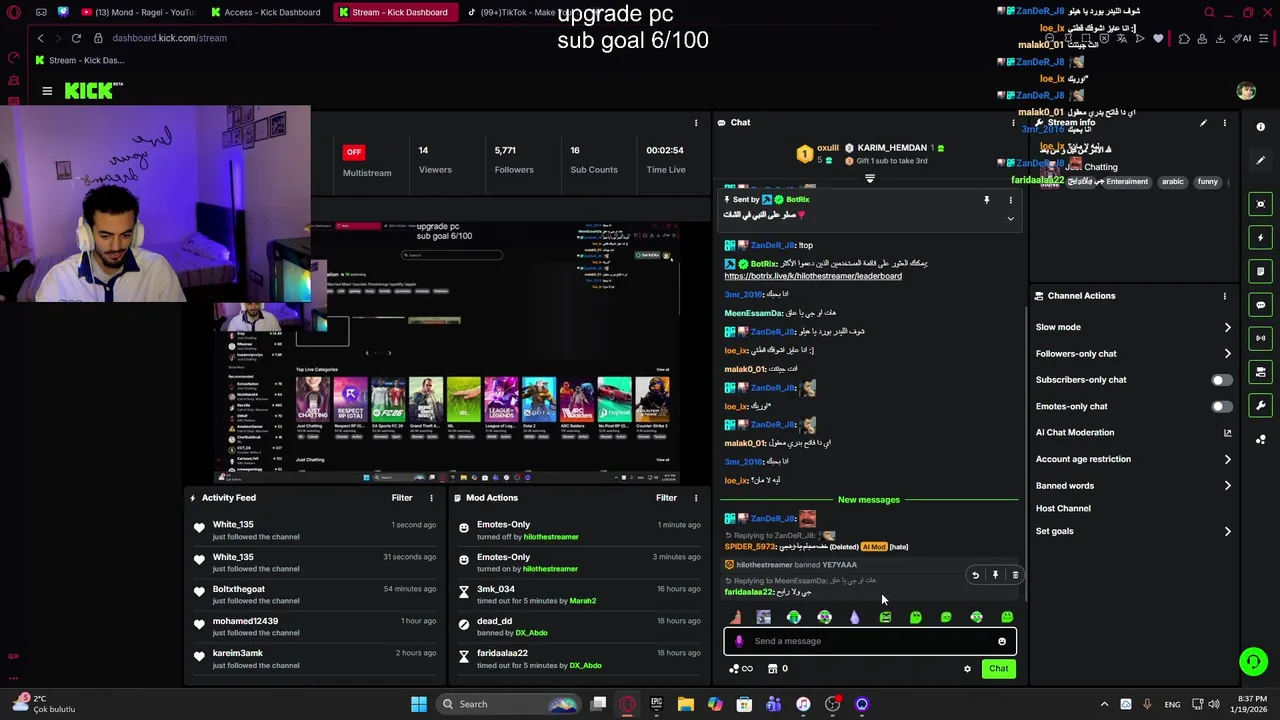Expand Banned words settings
1280x720 pixels.
point(1228,486)
